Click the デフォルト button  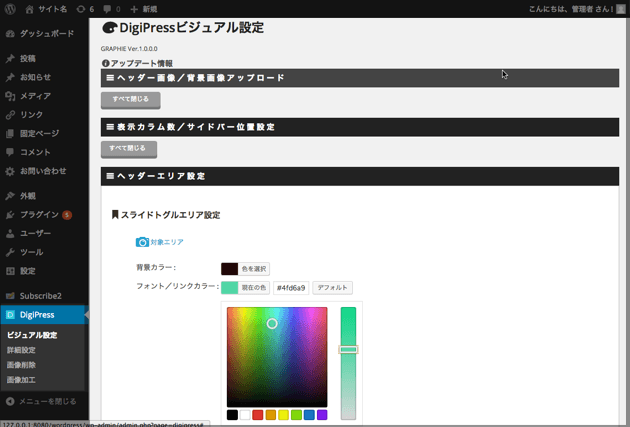click(332, 288)
